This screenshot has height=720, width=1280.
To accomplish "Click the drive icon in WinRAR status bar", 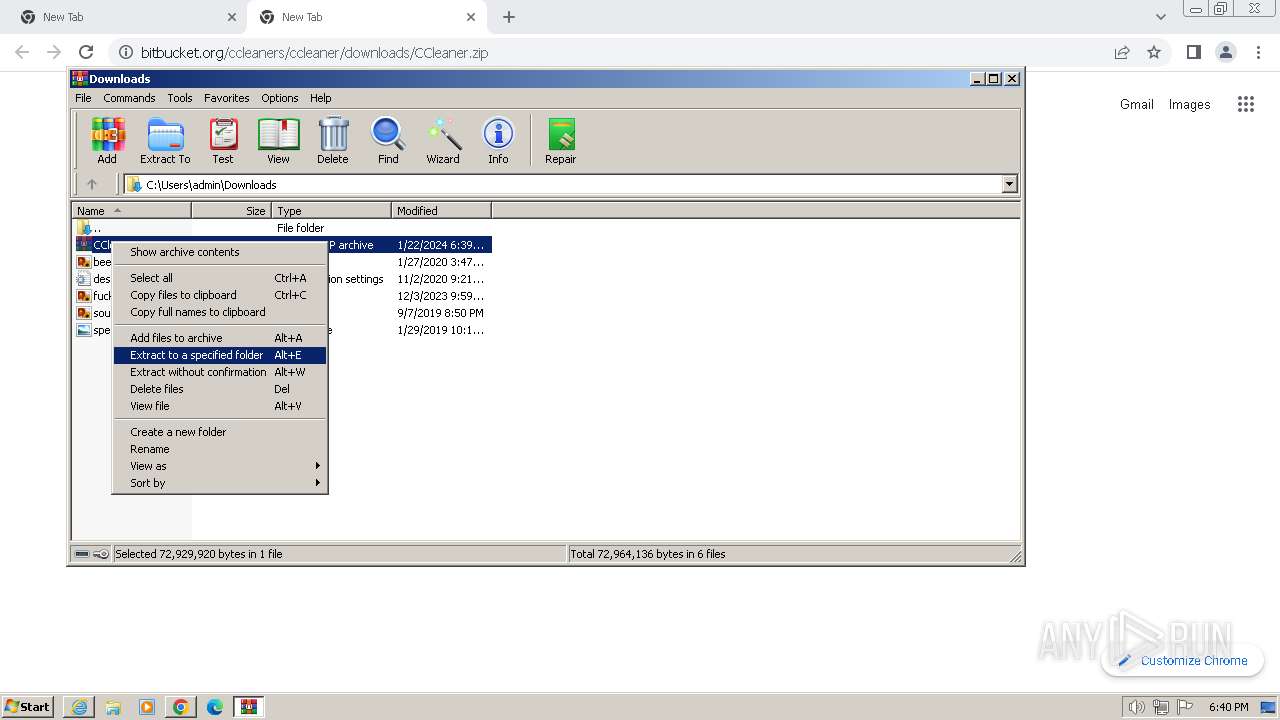I will pyautogui.click(x=82, y=554).
